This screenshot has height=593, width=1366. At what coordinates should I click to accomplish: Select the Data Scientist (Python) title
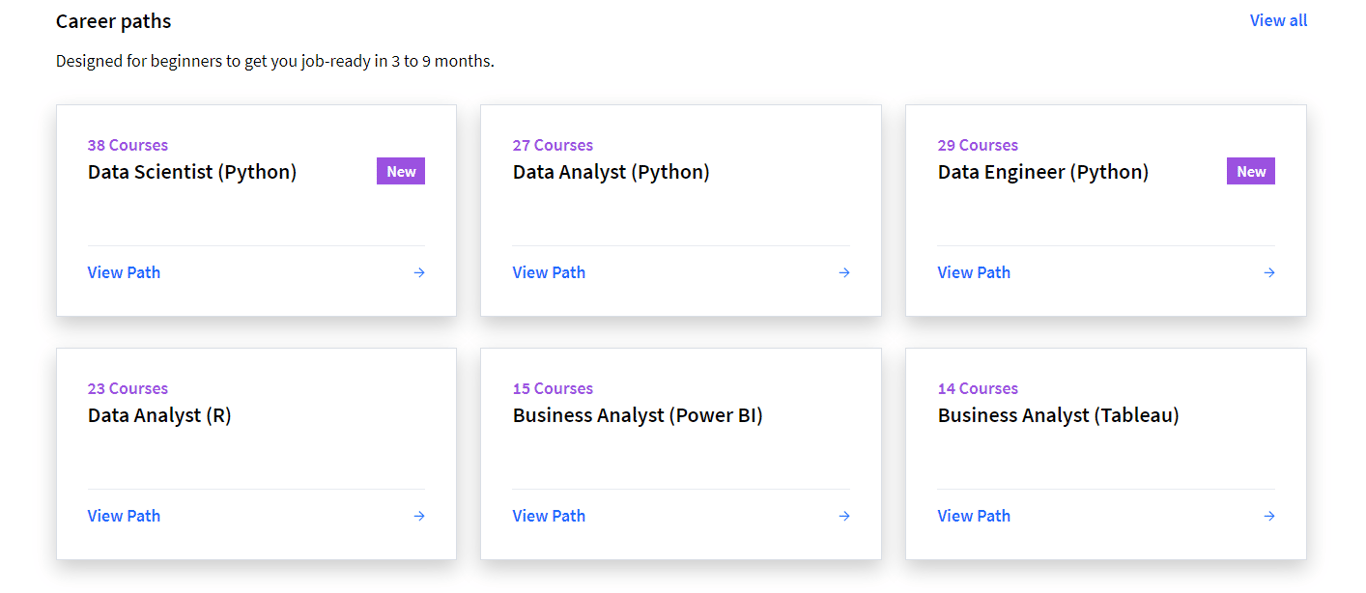pos(192,172)
